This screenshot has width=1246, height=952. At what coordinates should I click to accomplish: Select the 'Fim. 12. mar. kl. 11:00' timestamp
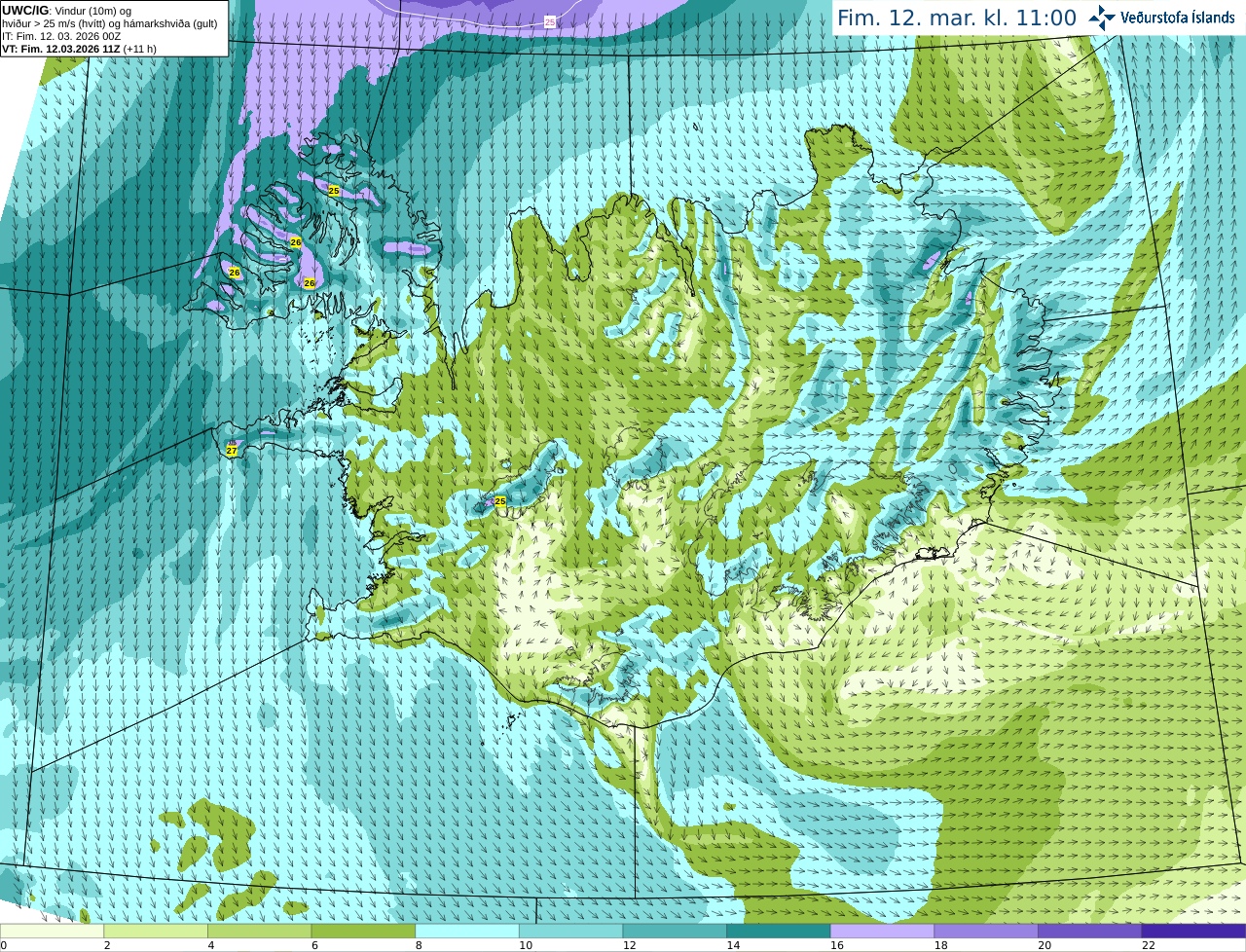pos(957,18)
